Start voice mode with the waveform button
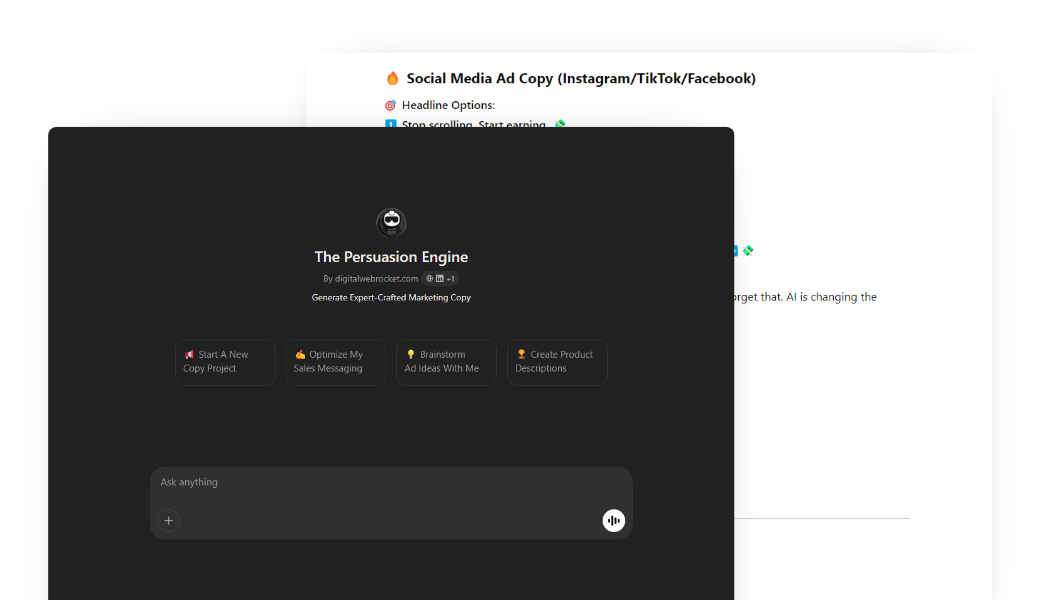 pyautogui.click(x=614, y=520)
